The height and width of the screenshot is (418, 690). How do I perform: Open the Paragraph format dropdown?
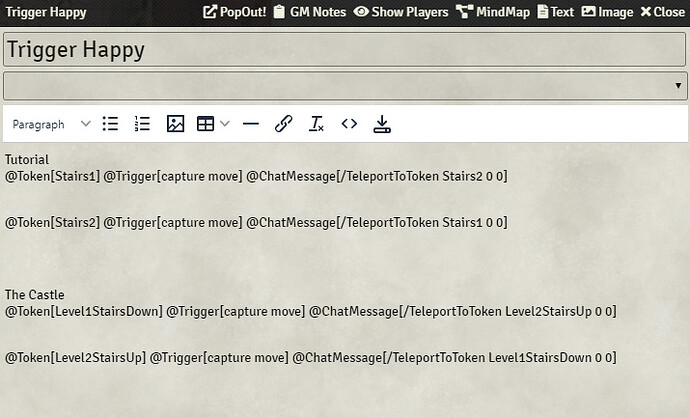[x=51, y=124]
